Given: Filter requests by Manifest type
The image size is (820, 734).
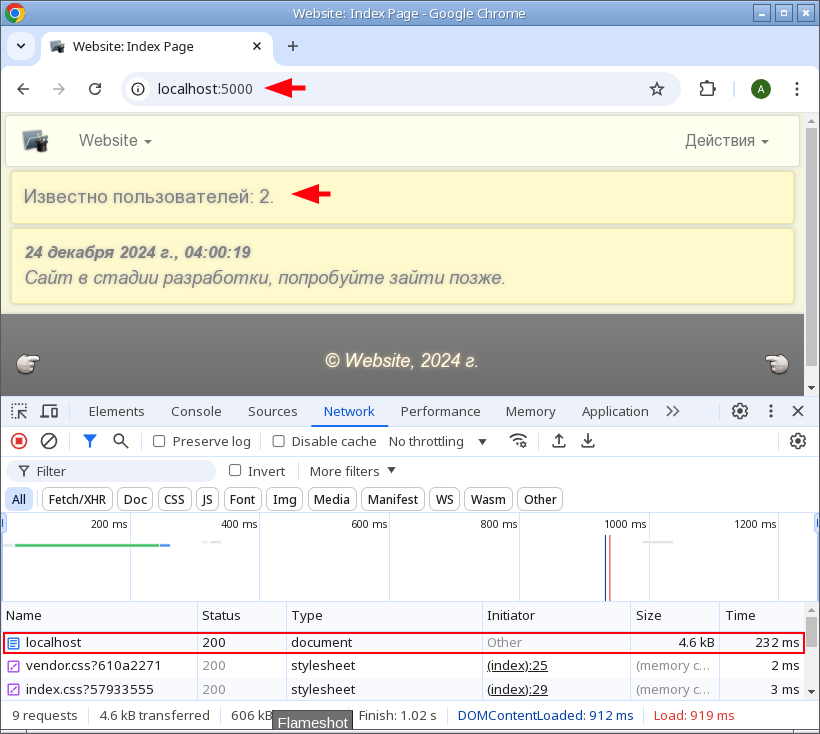Looking at the screenshot, I should (393, 499).
